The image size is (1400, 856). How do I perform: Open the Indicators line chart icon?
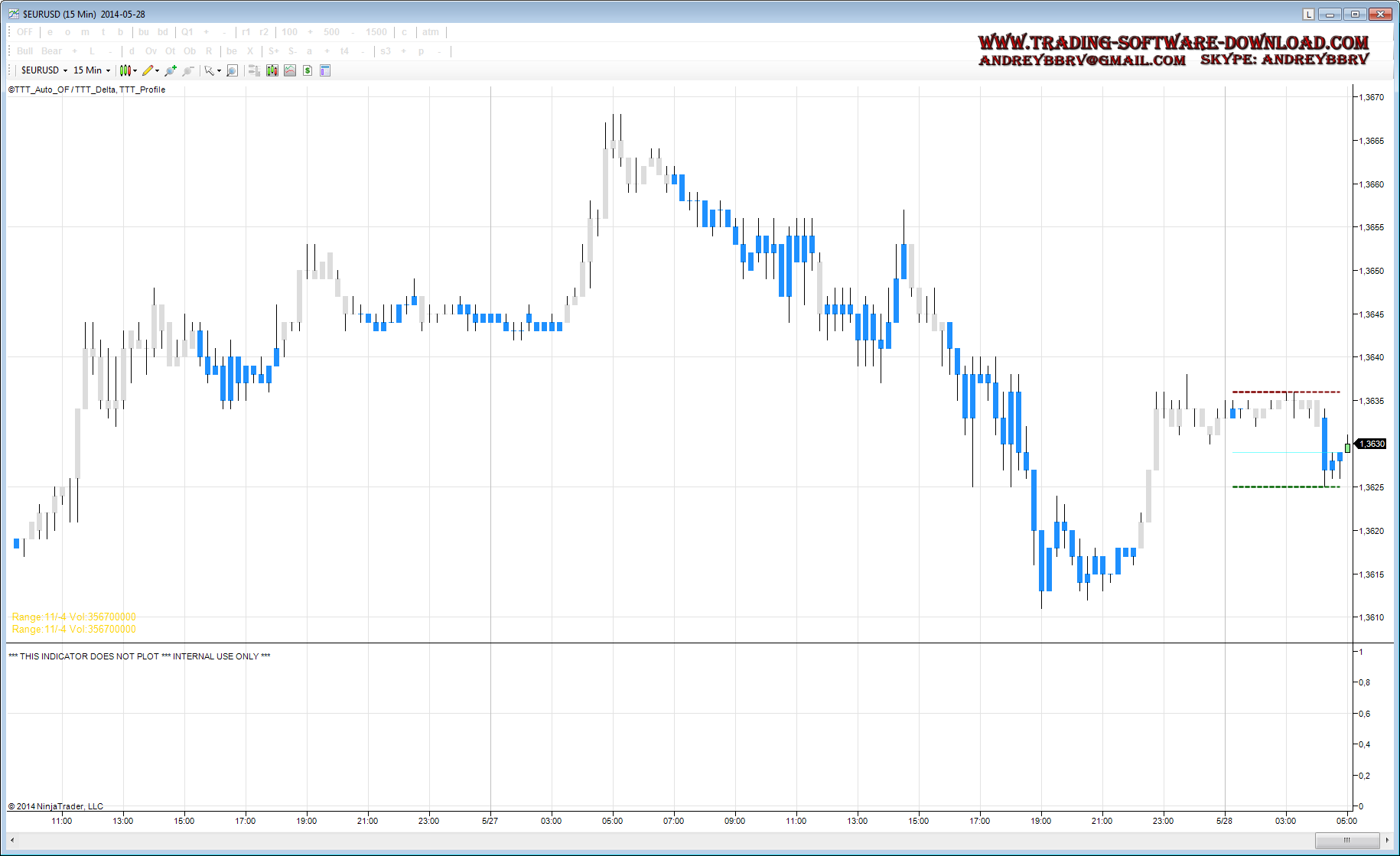290,70
